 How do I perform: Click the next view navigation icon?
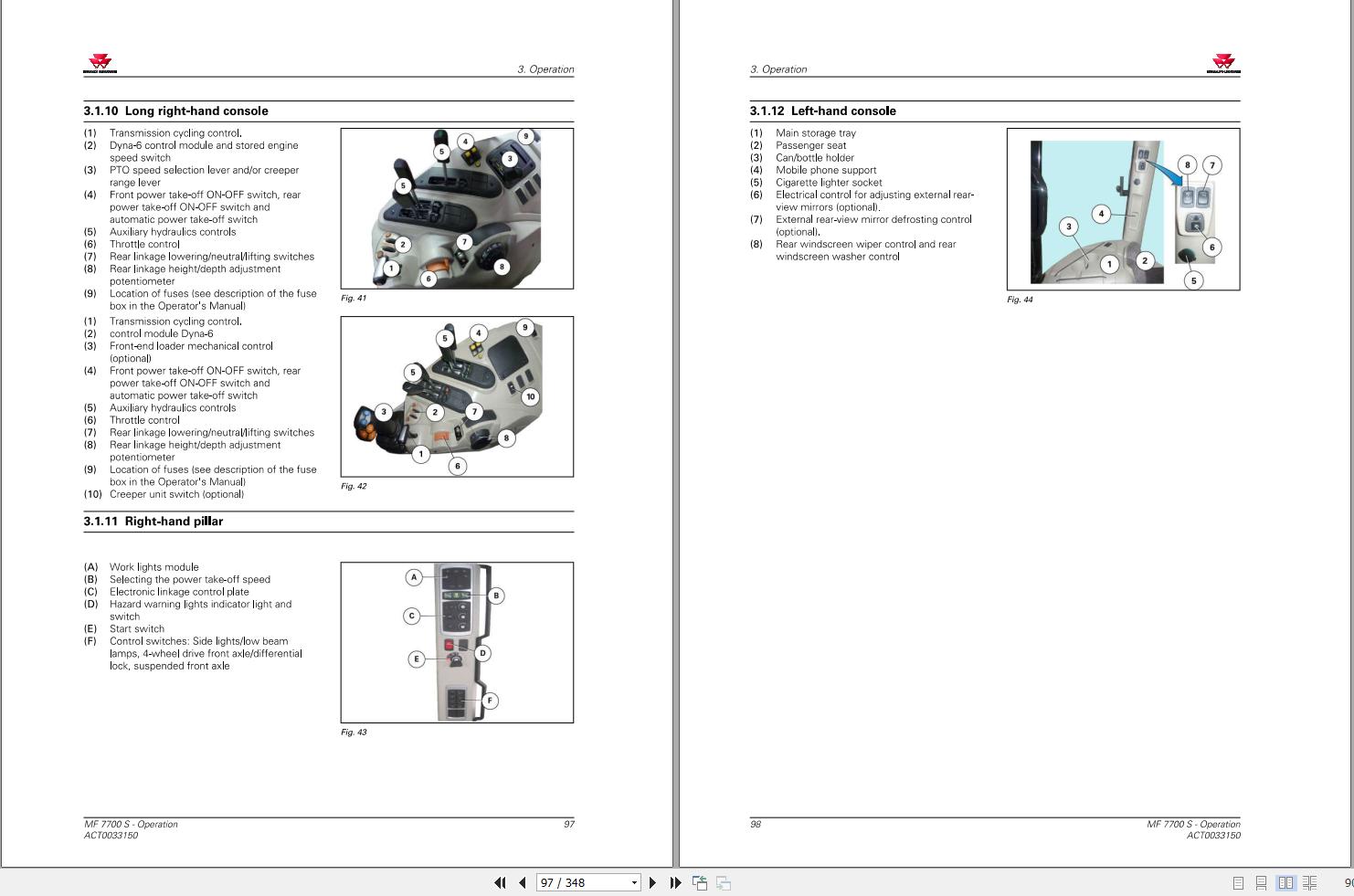click(x=724, y=882)
